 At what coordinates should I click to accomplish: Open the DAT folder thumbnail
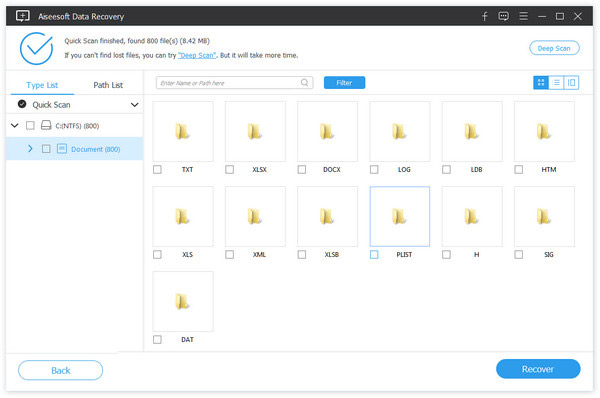tap(183, 302)
